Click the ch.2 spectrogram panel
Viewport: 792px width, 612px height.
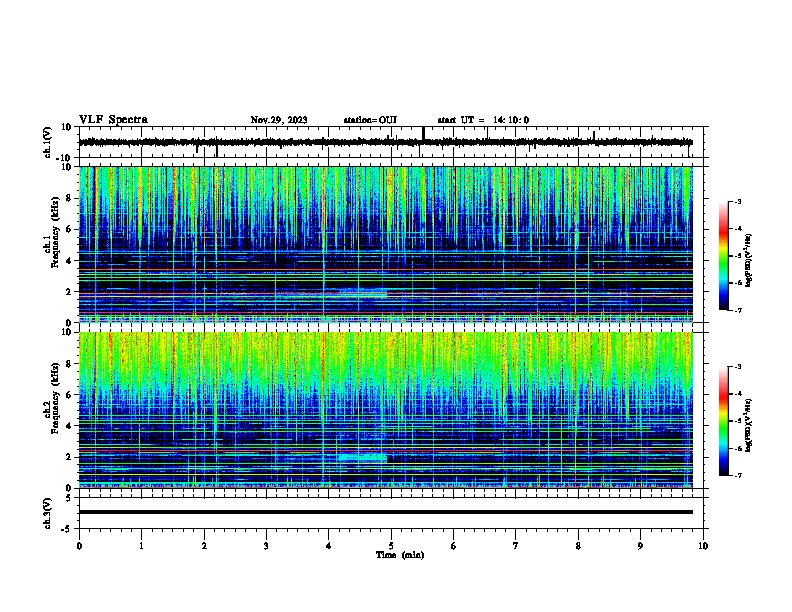tap(386, 410)
